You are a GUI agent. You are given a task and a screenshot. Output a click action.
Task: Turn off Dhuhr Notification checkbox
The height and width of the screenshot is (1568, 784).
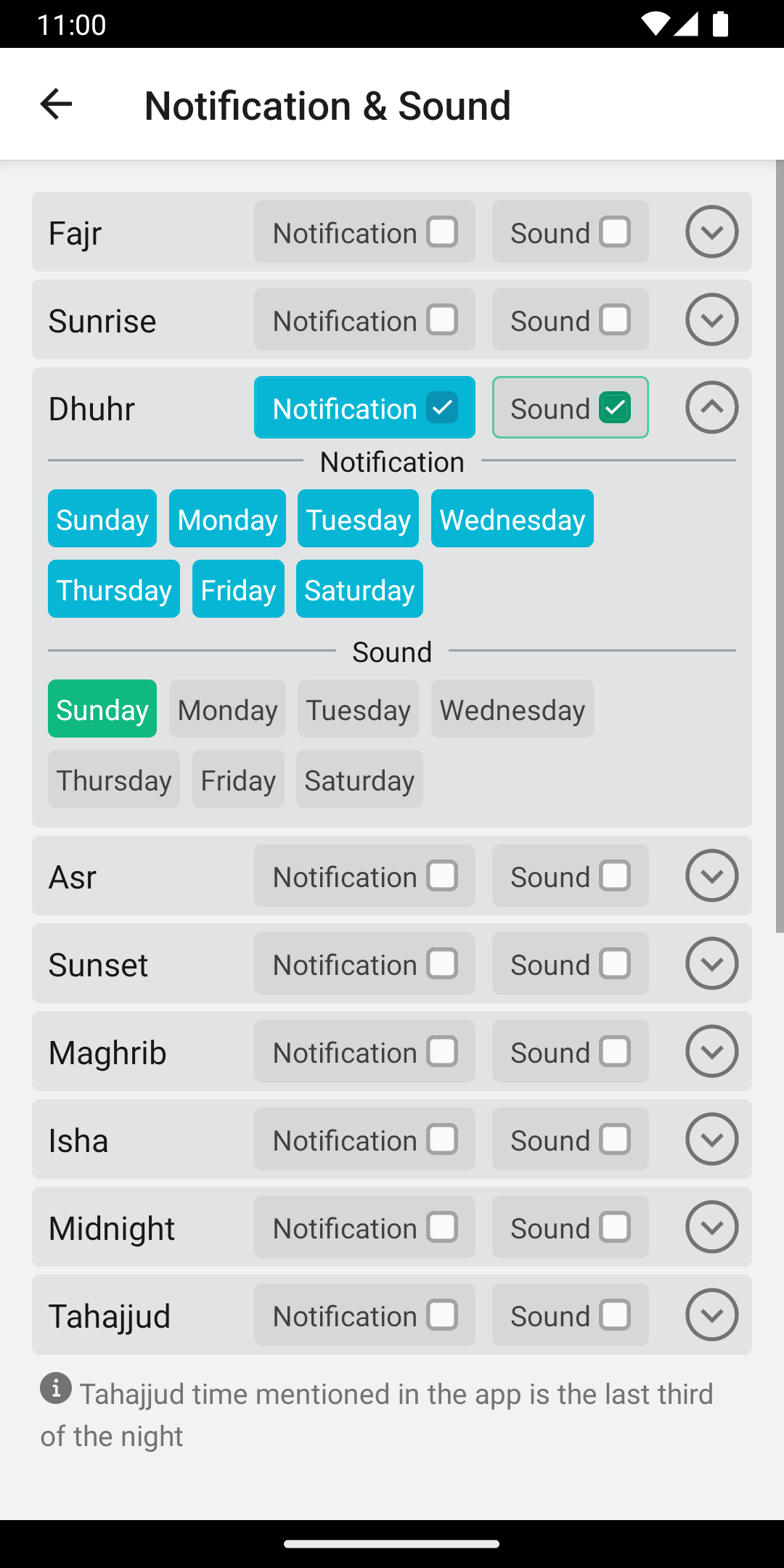pos(442,408)
